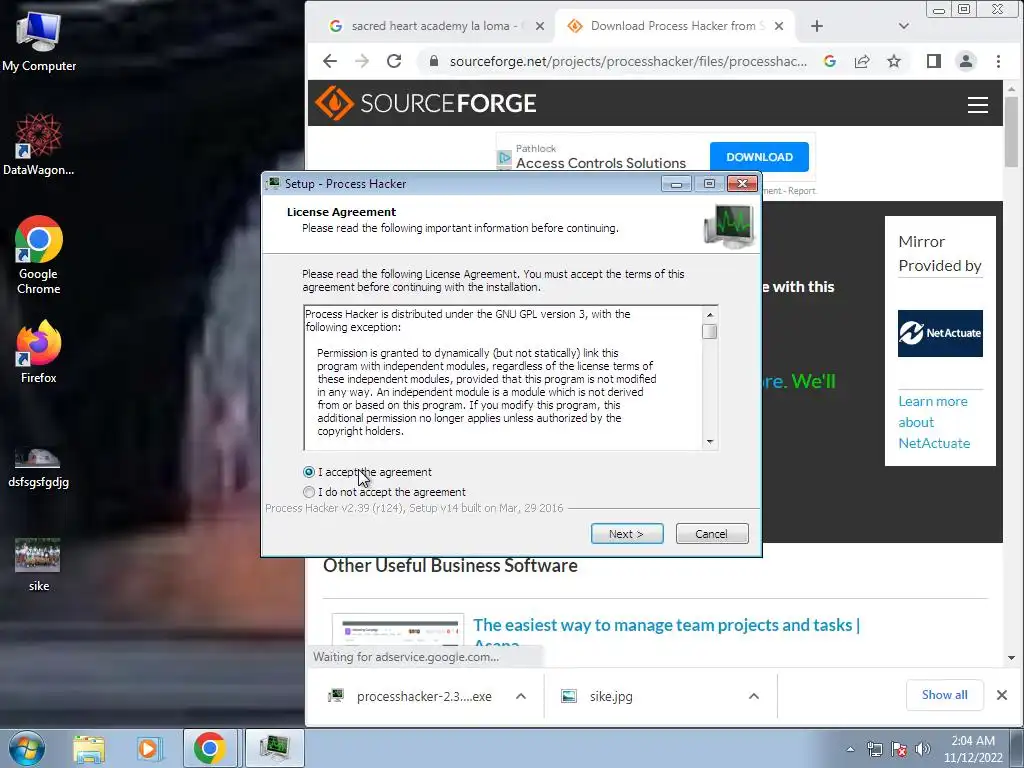
Task: Click Access Controls Solutions ad text
Action: 601,163
